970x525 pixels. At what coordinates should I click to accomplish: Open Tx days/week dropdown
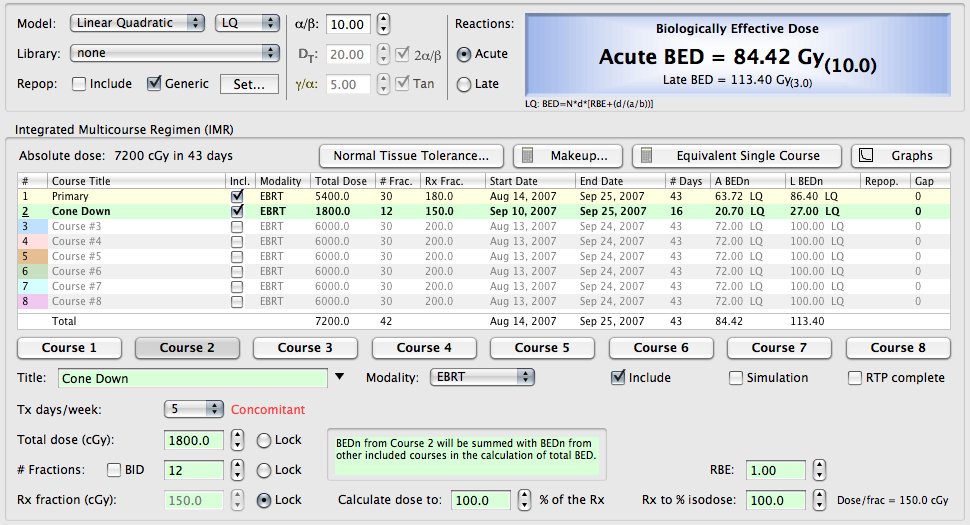pos(195,409)
